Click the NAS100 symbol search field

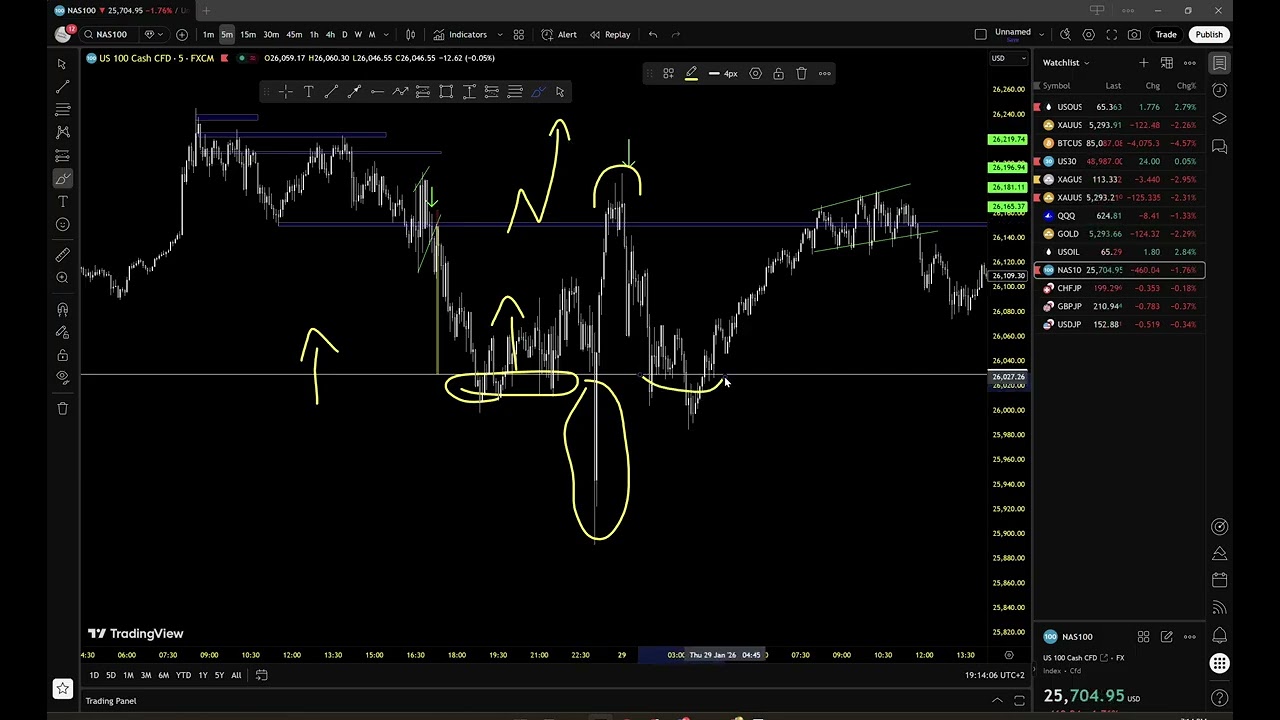coord(111,34)
